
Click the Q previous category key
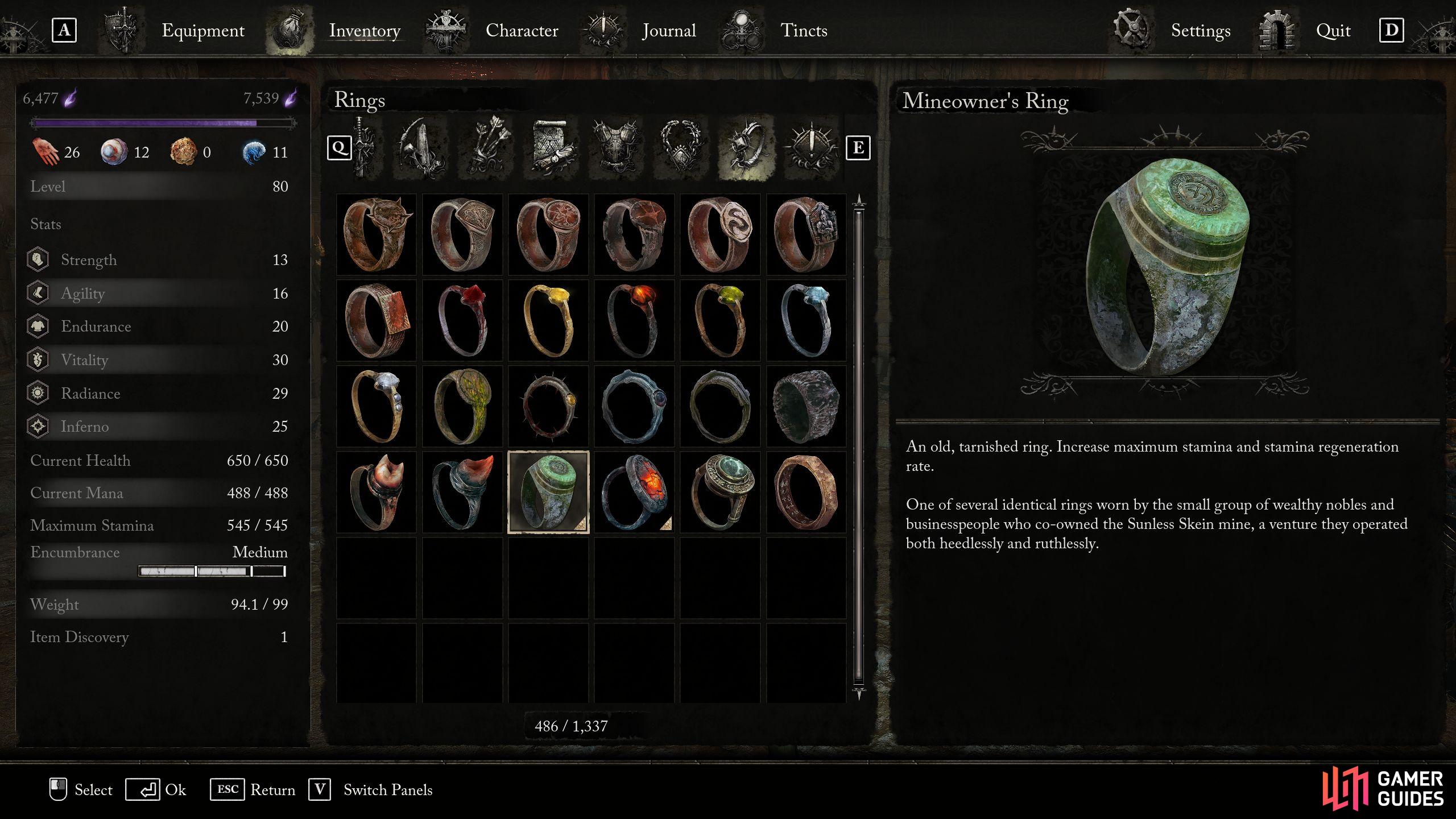(340, 148)
